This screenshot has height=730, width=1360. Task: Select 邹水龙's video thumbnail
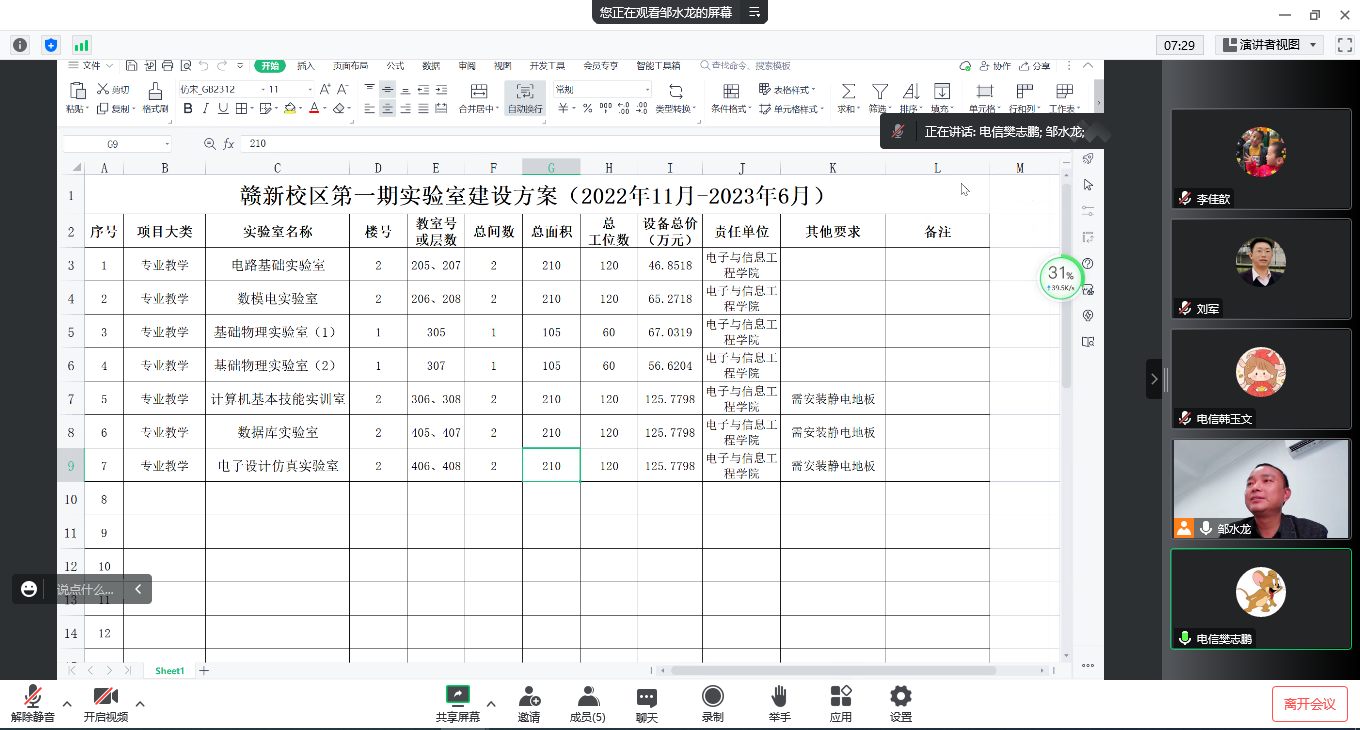[x=1260, y=489]
